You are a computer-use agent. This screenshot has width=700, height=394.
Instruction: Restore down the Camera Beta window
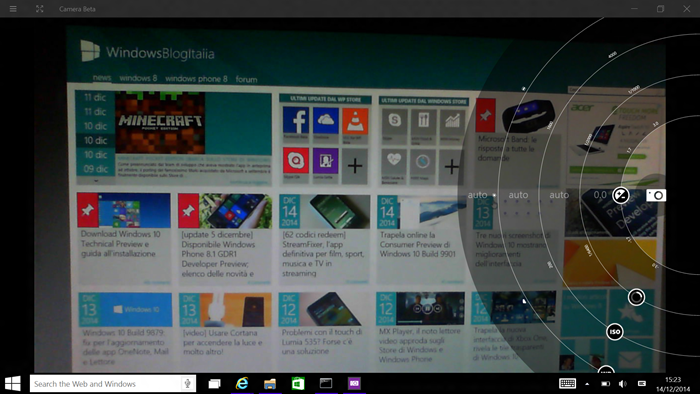660,8
